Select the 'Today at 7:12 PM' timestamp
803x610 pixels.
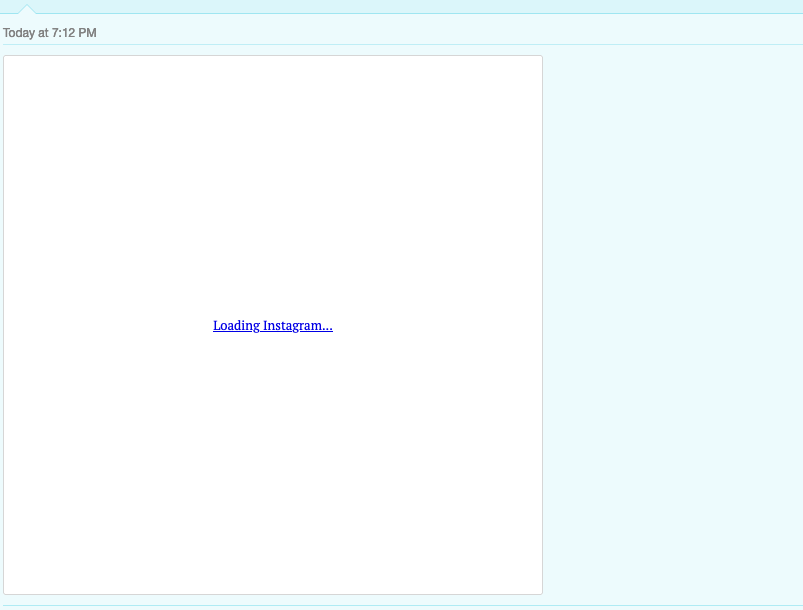click(50, 33)
